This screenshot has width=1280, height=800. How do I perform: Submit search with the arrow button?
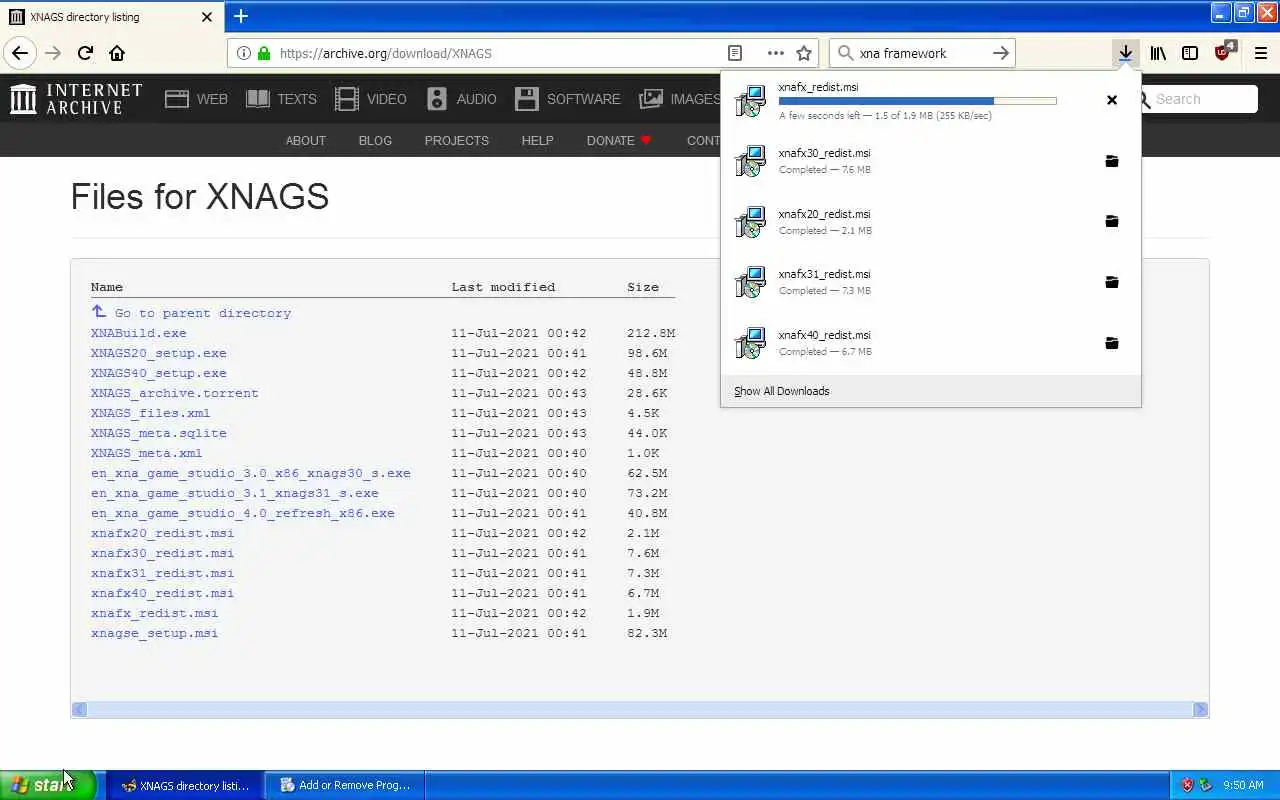(1001, 53)
